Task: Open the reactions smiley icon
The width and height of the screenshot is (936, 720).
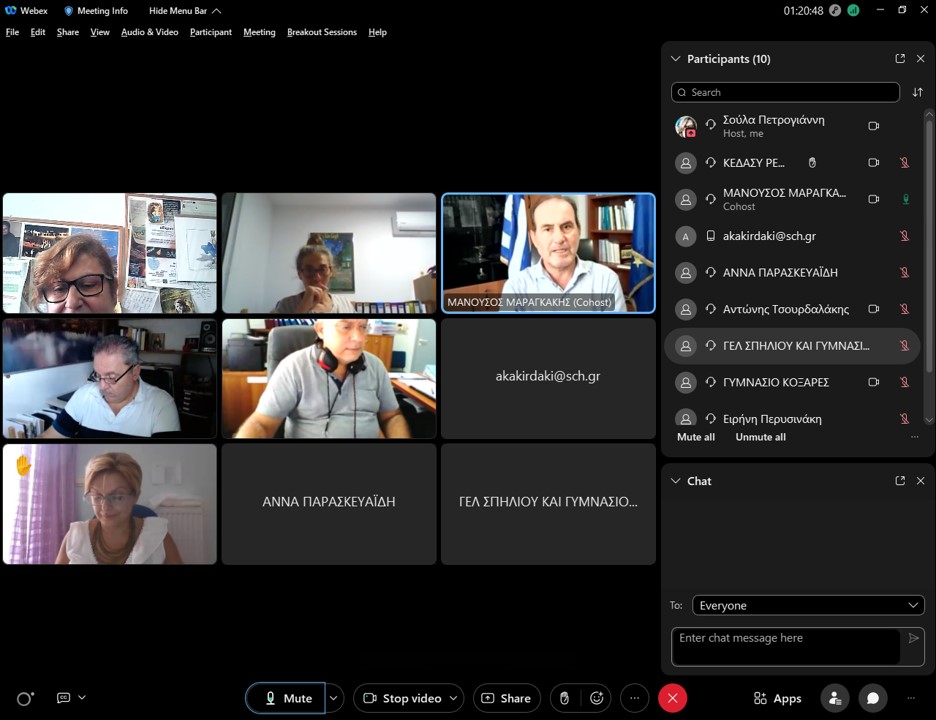Action: tap(597, 698)
